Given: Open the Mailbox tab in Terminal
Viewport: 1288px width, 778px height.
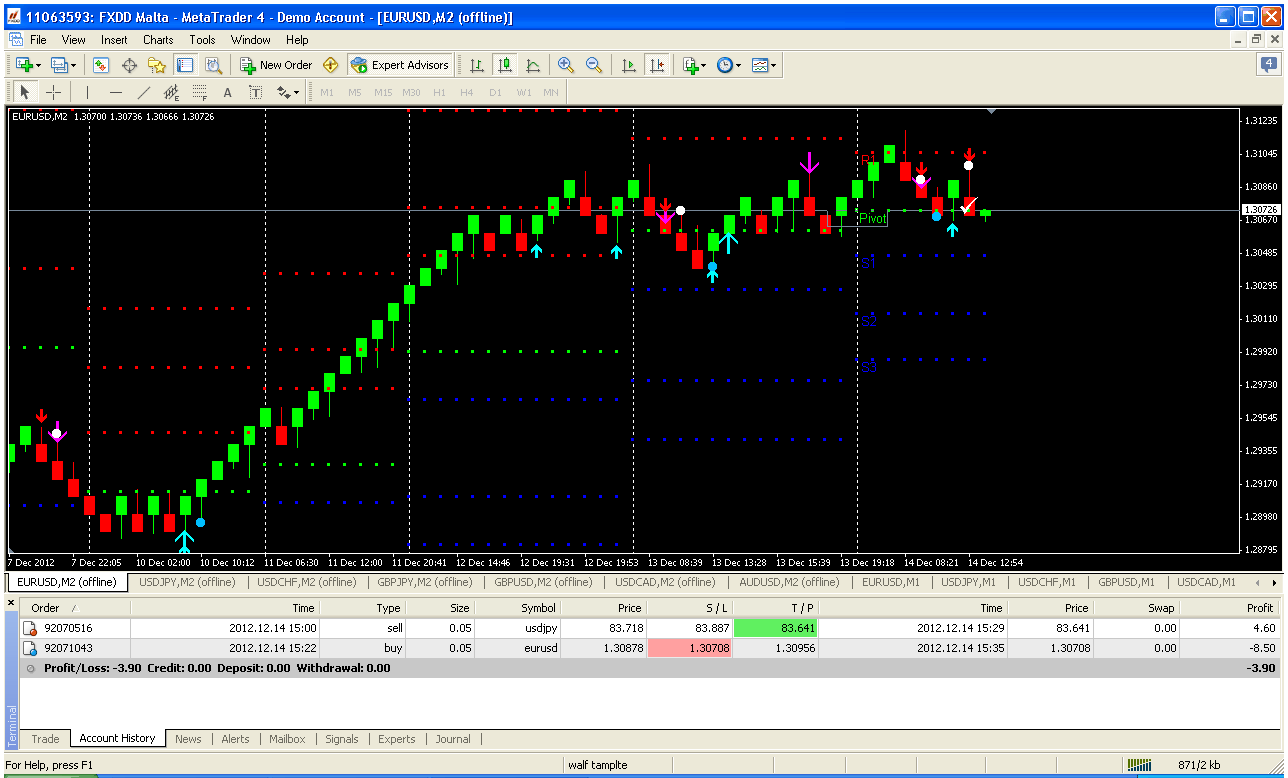Looking at the screenshot, I should coord(287,739).
